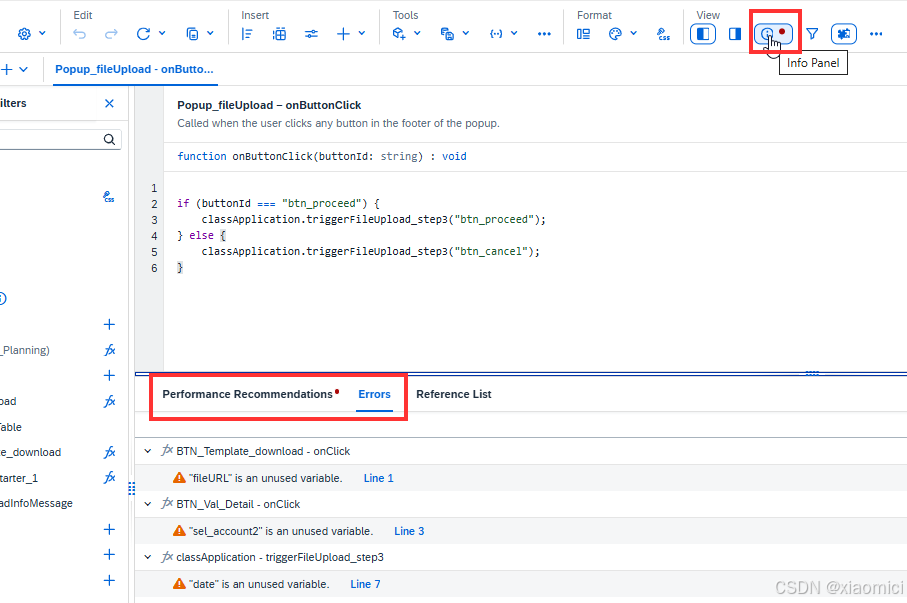Click the script fx icon beside e_download

point(109,452)
